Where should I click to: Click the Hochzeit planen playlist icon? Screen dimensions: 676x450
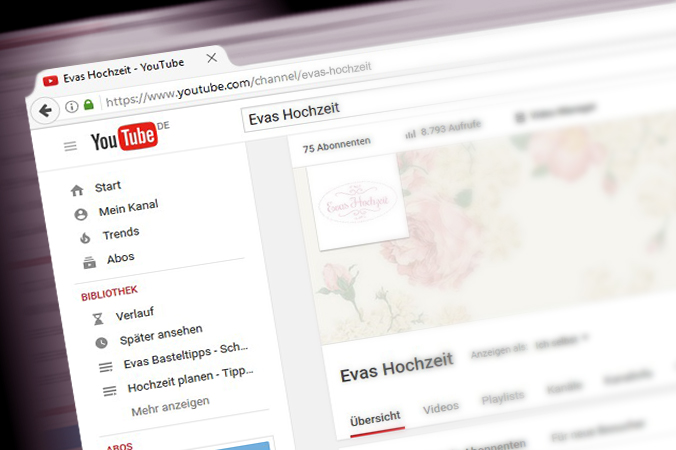pyautogui.click(x=109, y=391)
